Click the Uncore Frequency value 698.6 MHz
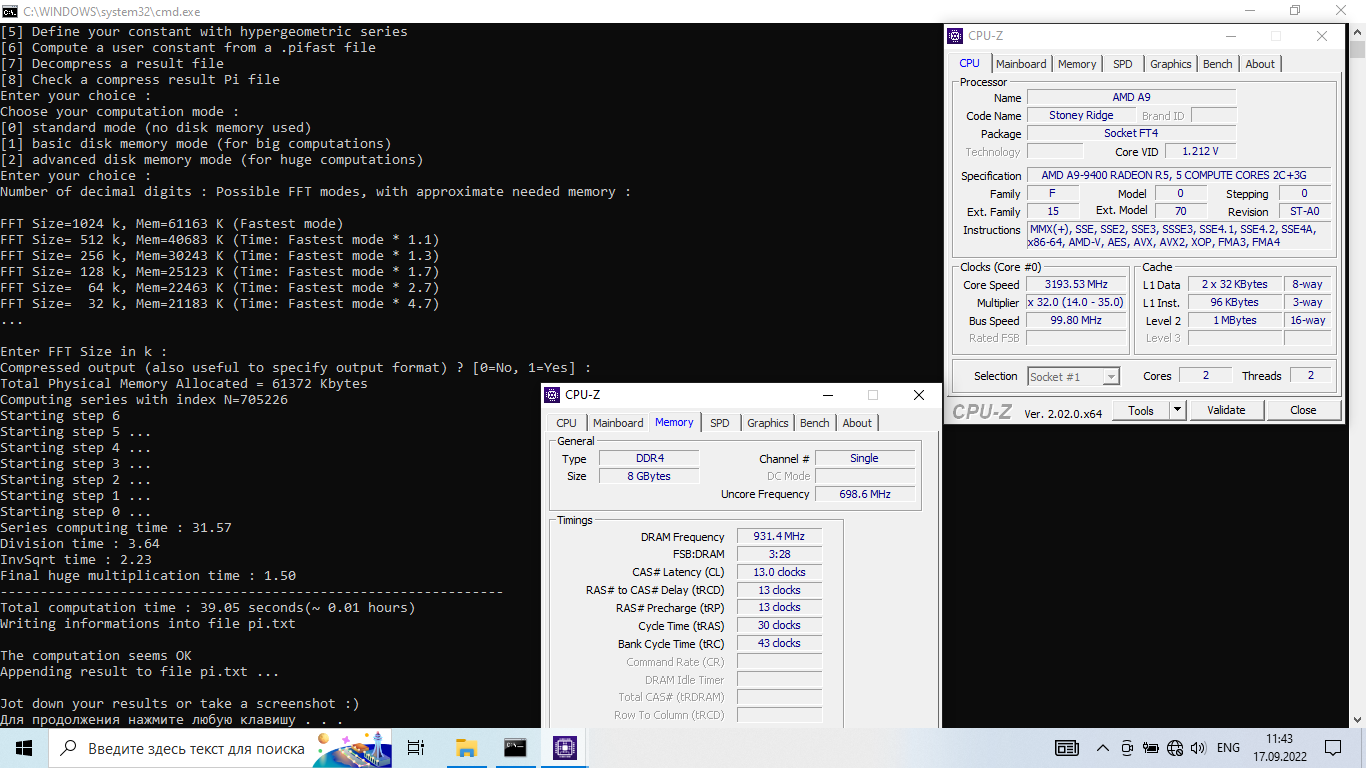 click(x=864, y=494)
